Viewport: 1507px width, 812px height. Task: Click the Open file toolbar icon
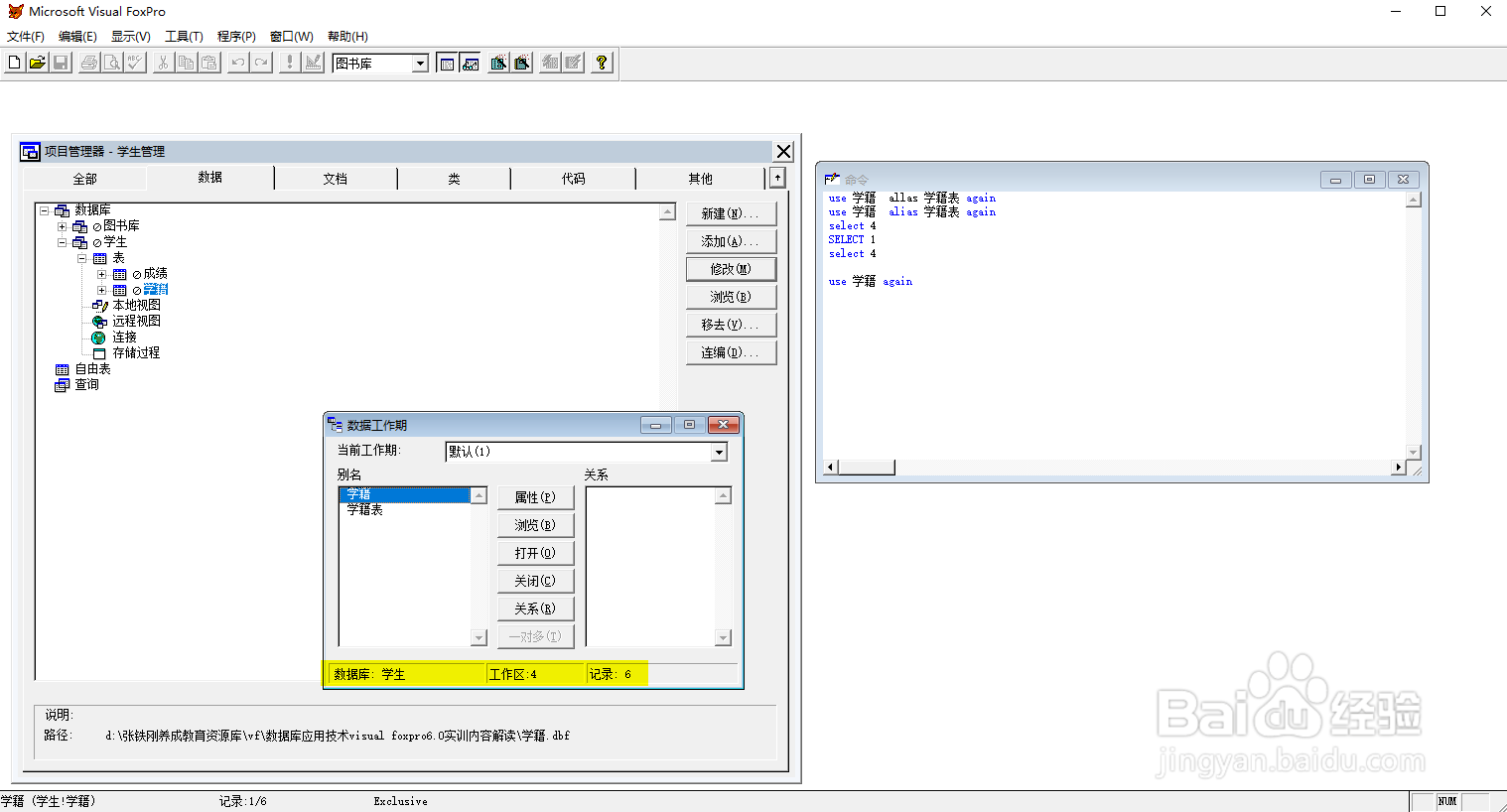click(x=37, y=63)
